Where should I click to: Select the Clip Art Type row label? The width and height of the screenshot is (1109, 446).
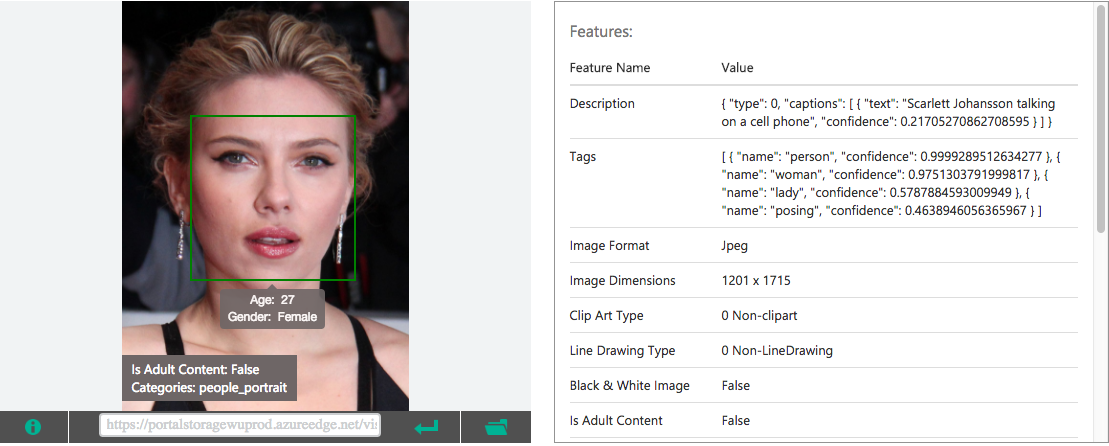[606, 315]
